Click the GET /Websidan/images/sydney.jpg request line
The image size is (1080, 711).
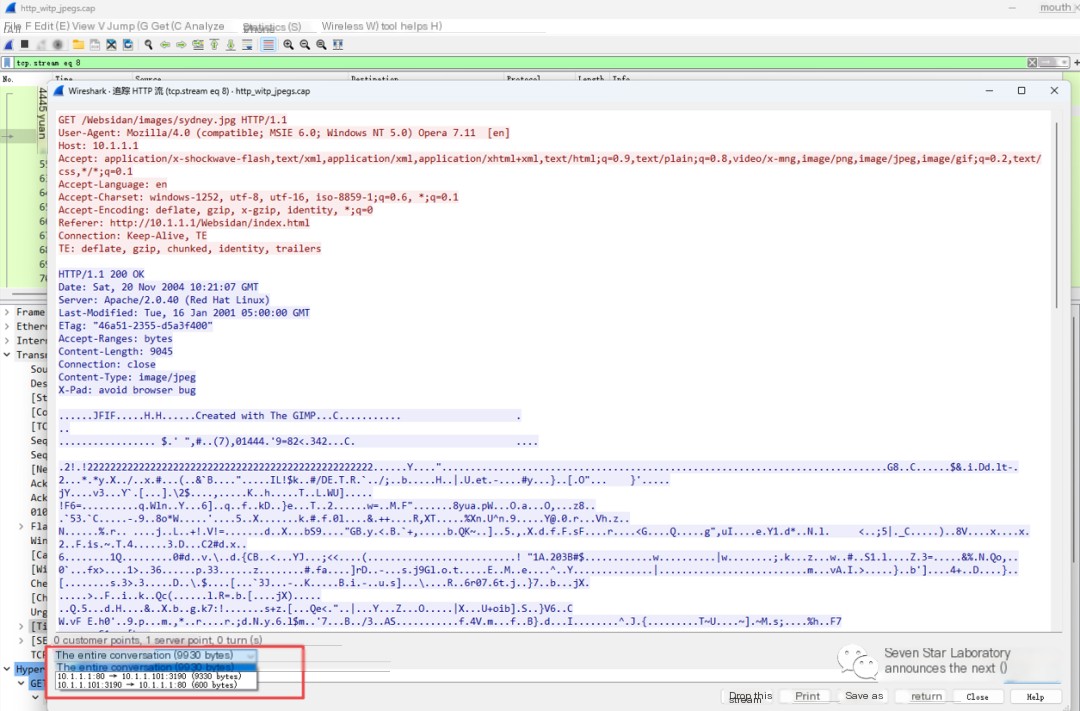[173, 120]
